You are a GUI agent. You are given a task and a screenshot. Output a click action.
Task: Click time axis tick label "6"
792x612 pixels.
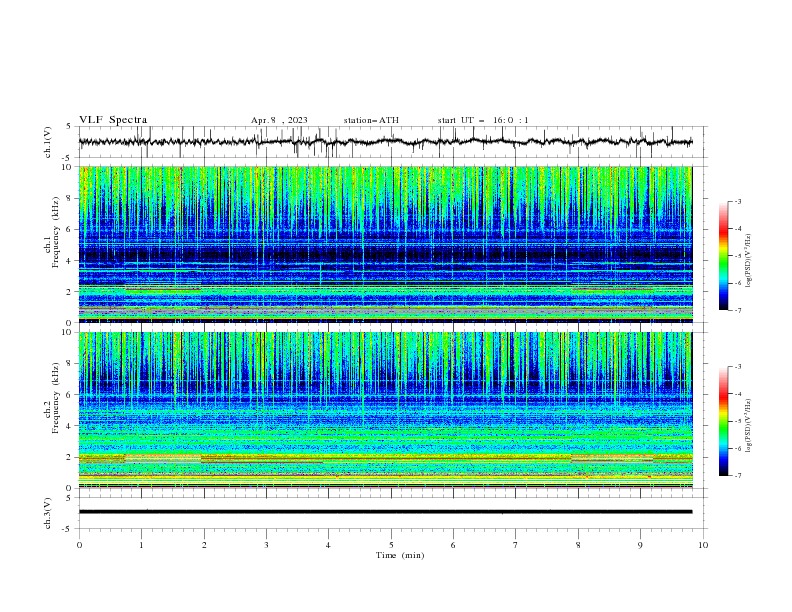[453, 545]
